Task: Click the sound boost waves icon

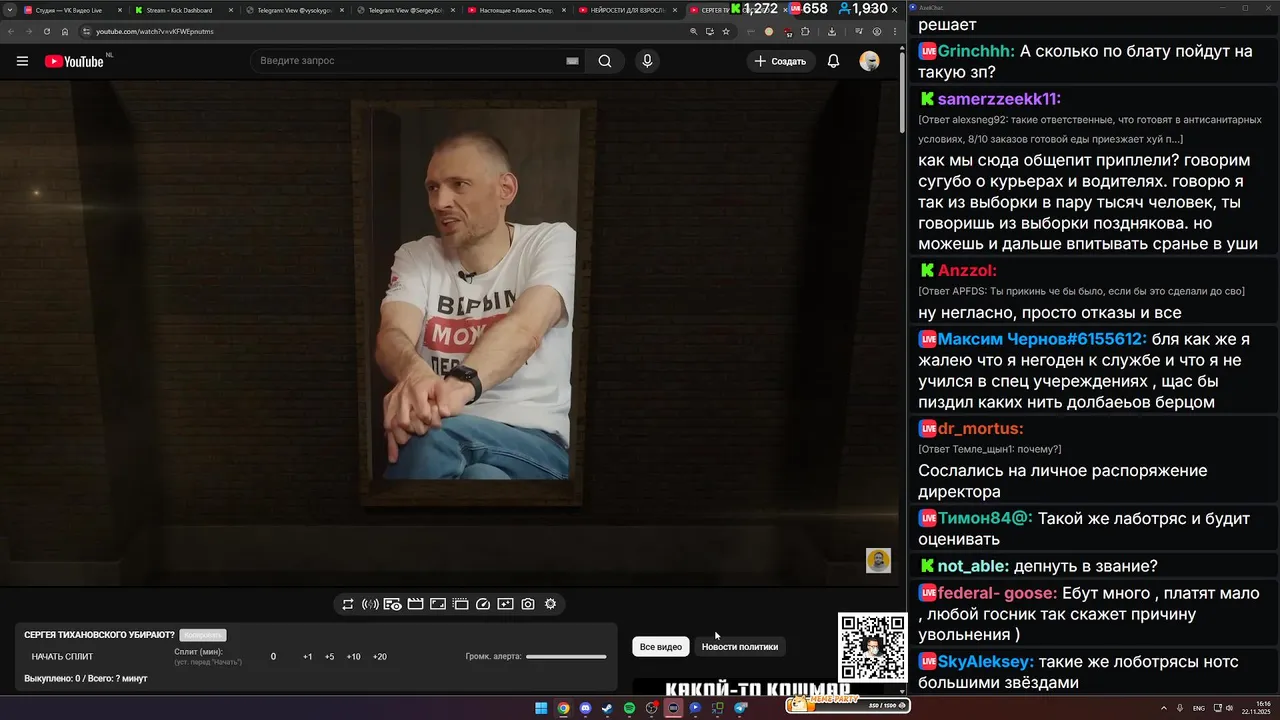Action: (x=370, y=604)
